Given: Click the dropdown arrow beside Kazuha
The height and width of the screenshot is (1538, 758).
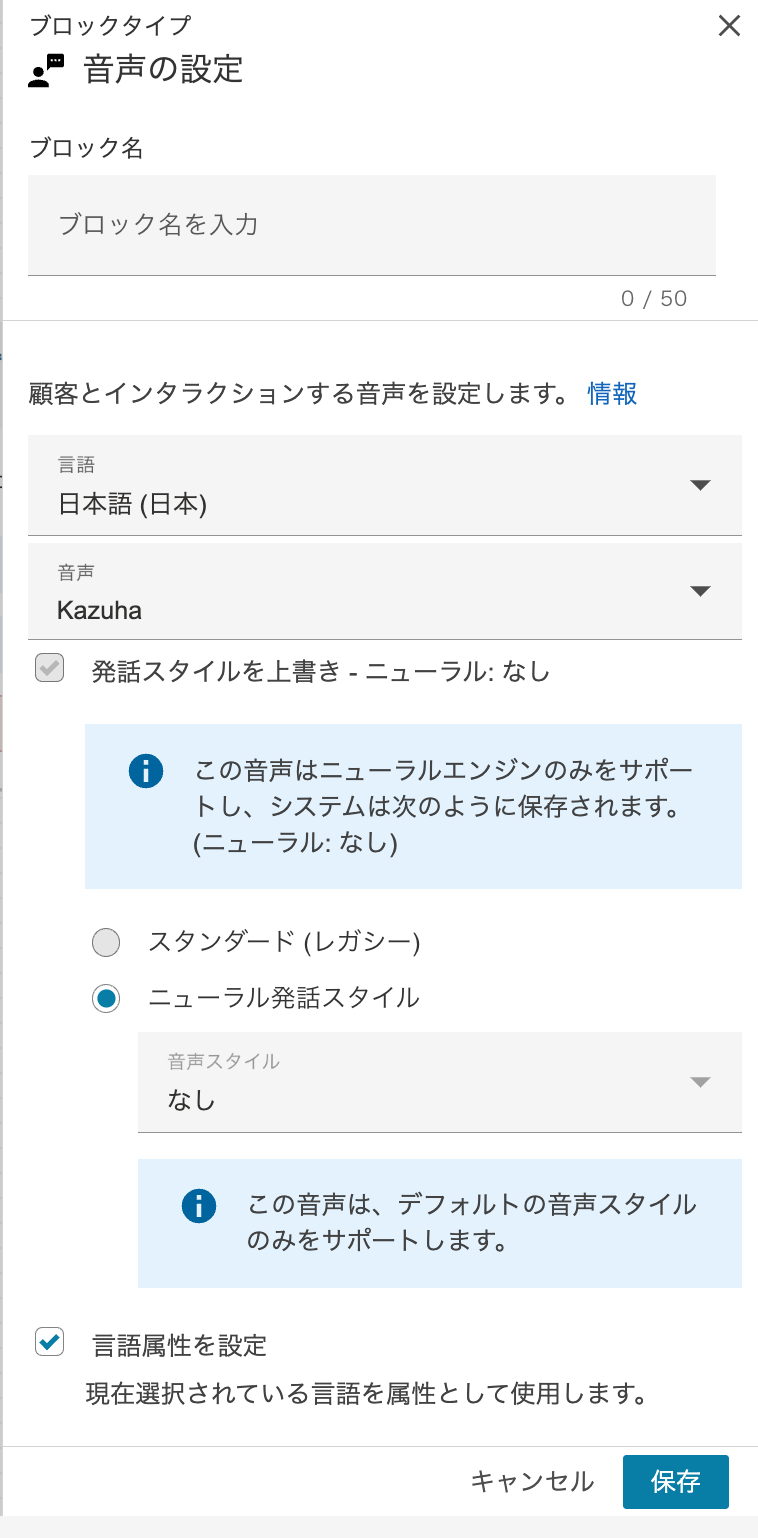Looking at the screenshot, I should (x=702, y=590).
